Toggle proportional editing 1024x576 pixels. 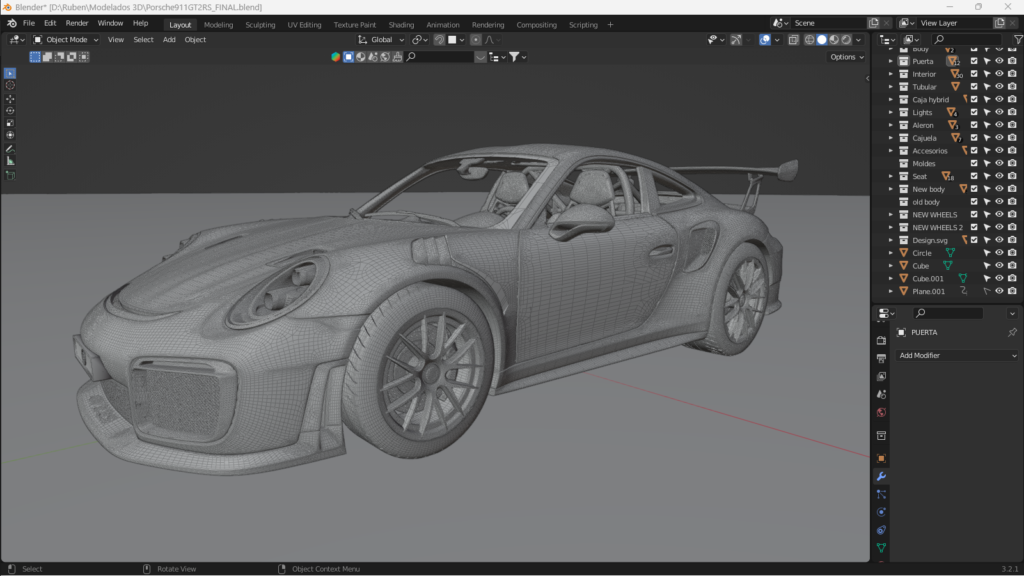475,40
